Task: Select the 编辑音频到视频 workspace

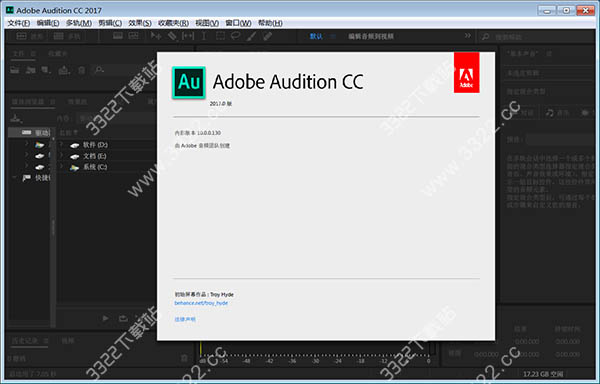Action: 371,36
